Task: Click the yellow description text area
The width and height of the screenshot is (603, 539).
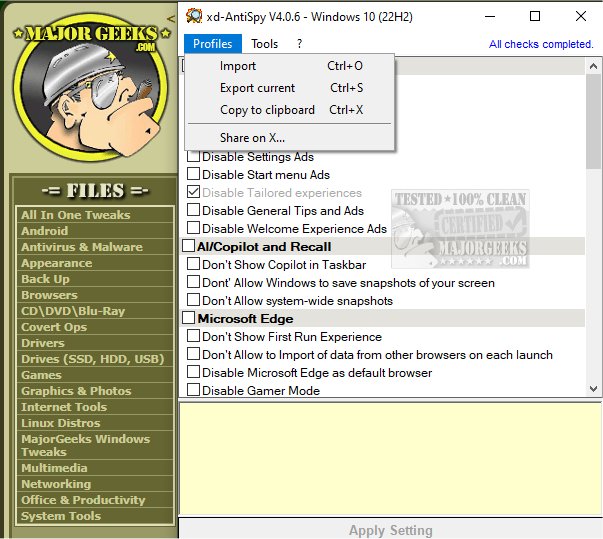Action: 391,458
